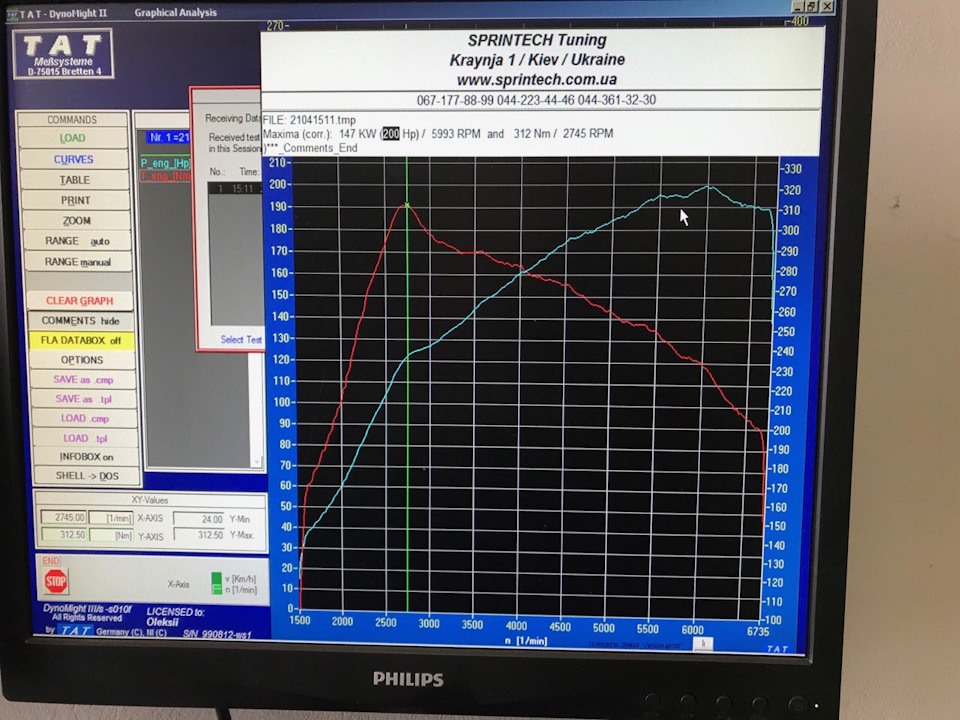Click the small button below the graph

[703, 643]
